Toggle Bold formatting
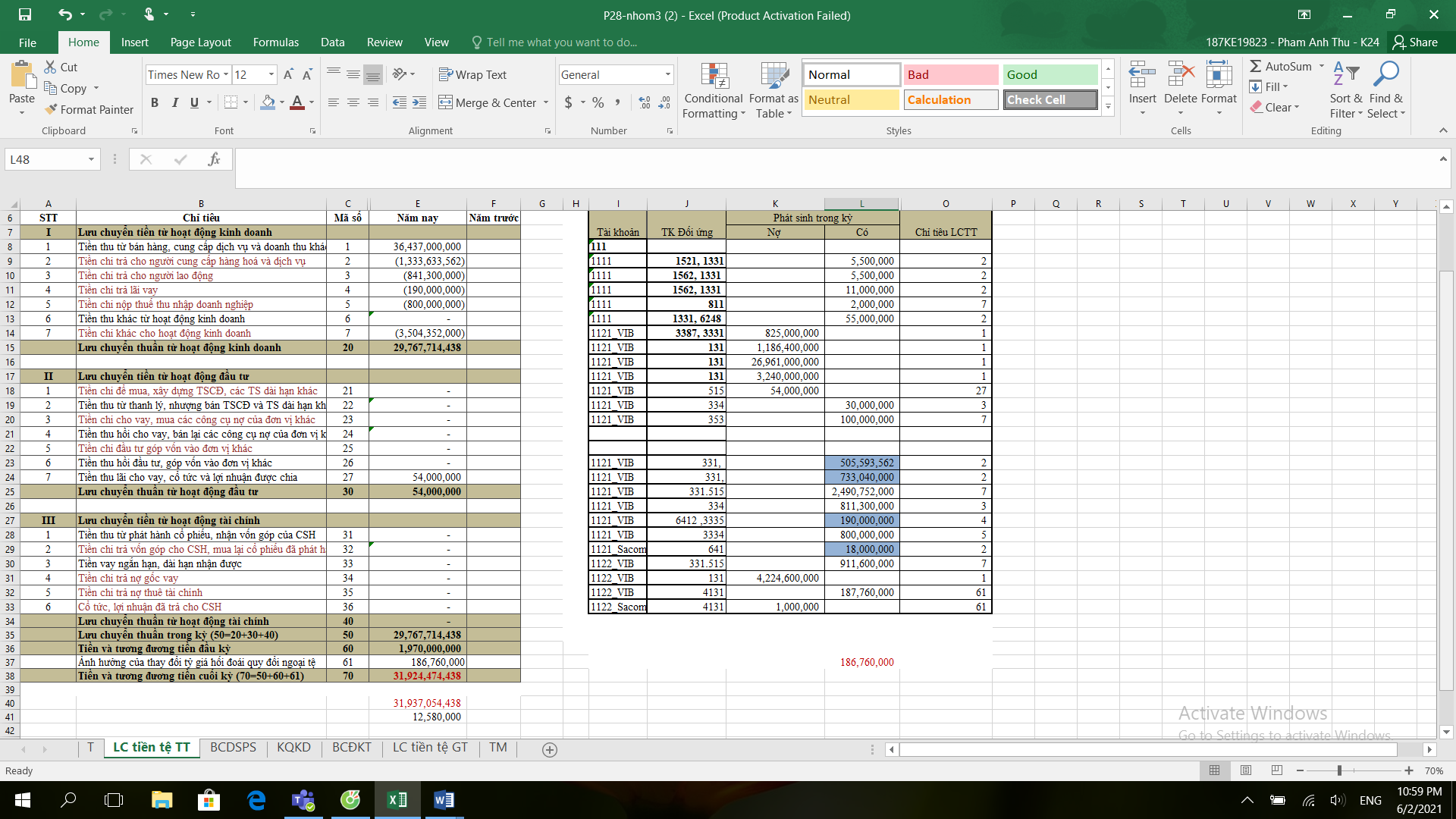The height and width of the screenshot is (819, 1456). coord(155,103)
